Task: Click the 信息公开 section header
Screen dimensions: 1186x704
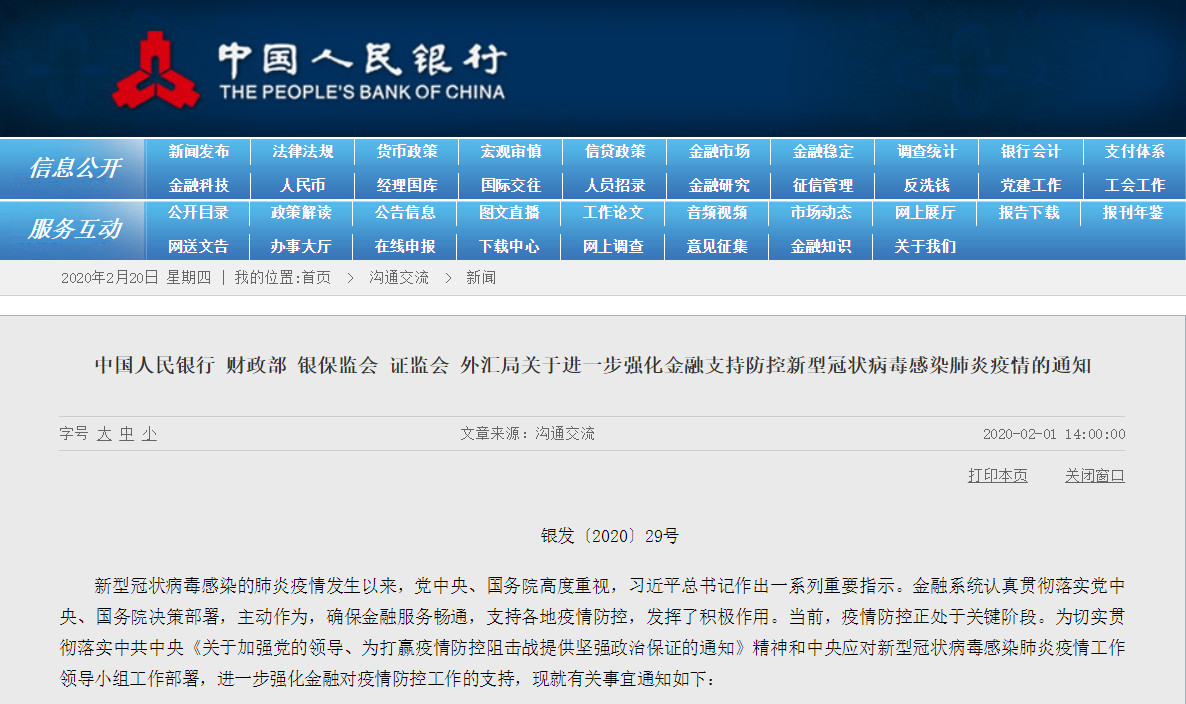Action: pos(74,168)
